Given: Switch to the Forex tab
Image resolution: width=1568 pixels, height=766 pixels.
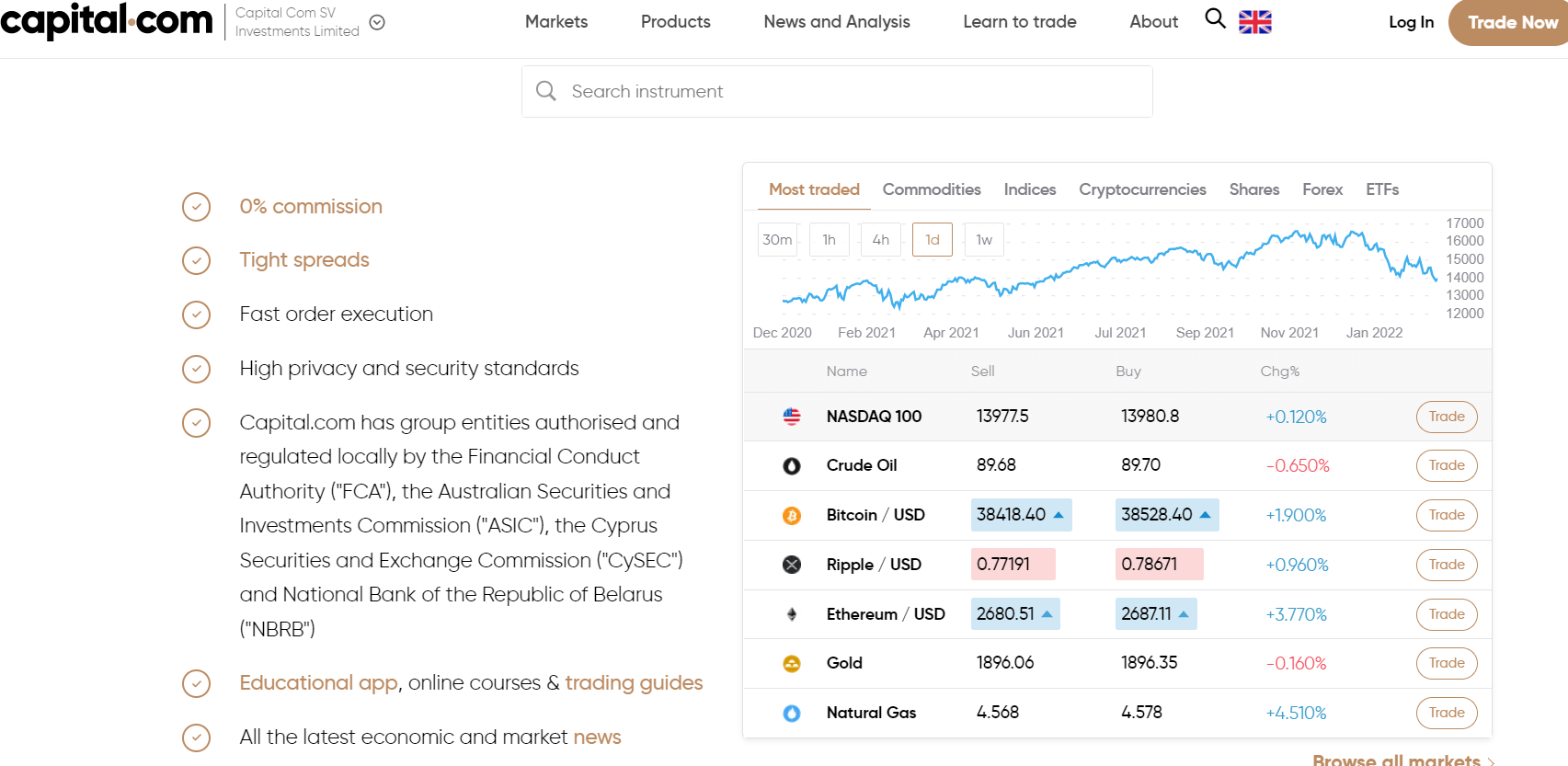Looking at the screenshot, I should [1322, 189].
